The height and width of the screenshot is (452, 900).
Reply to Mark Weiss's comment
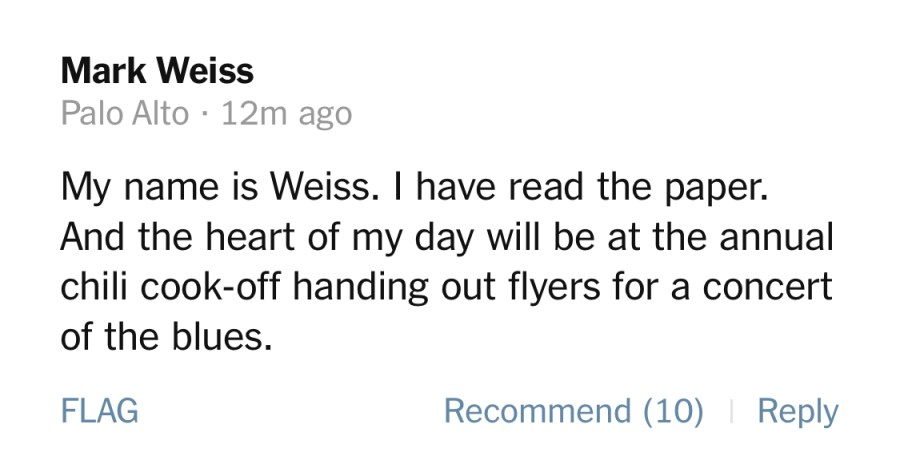pos(797,411)
